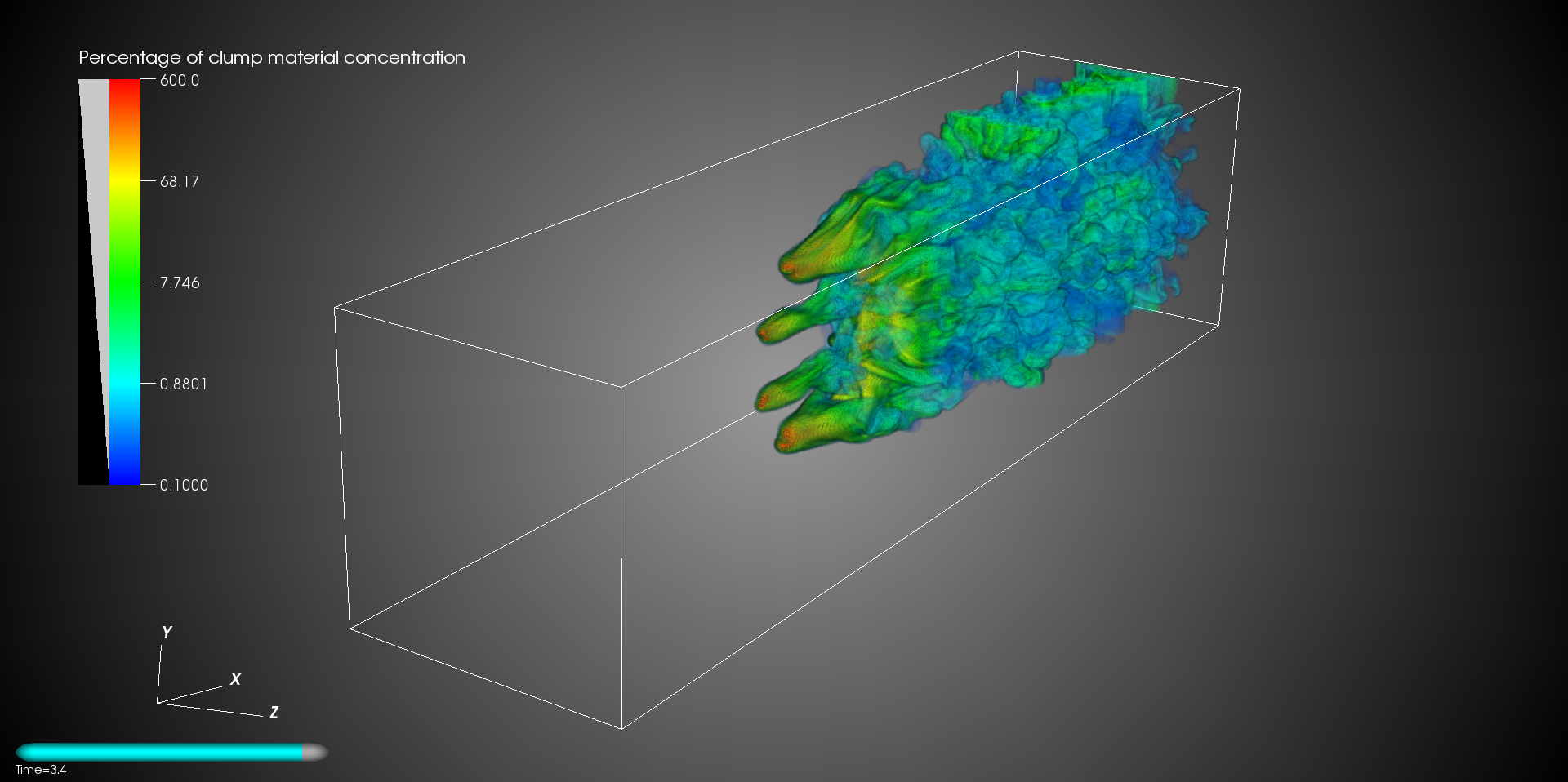The width and height of the screenshot is (1568, 782).
Task: Select the 0.1000 minimum legend label
Action: click(183, 486)
